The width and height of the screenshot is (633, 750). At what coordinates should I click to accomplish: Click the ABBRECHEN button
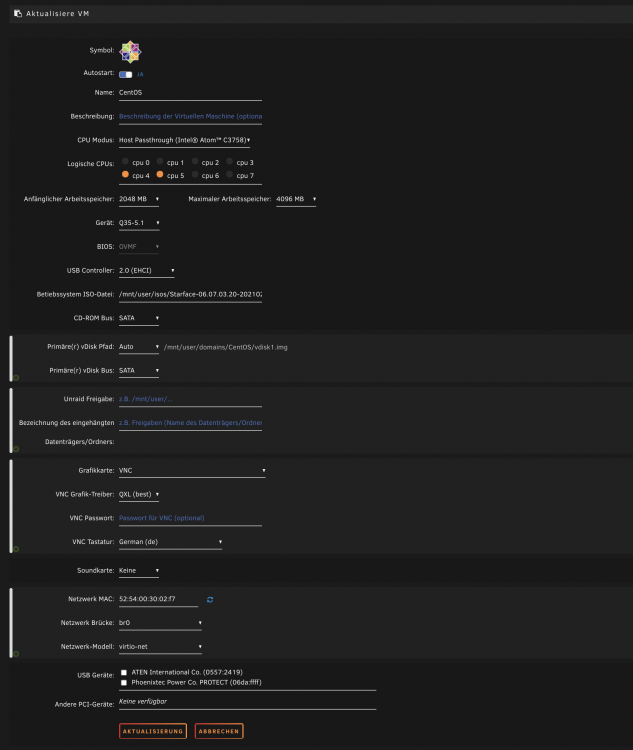[219, 731]
